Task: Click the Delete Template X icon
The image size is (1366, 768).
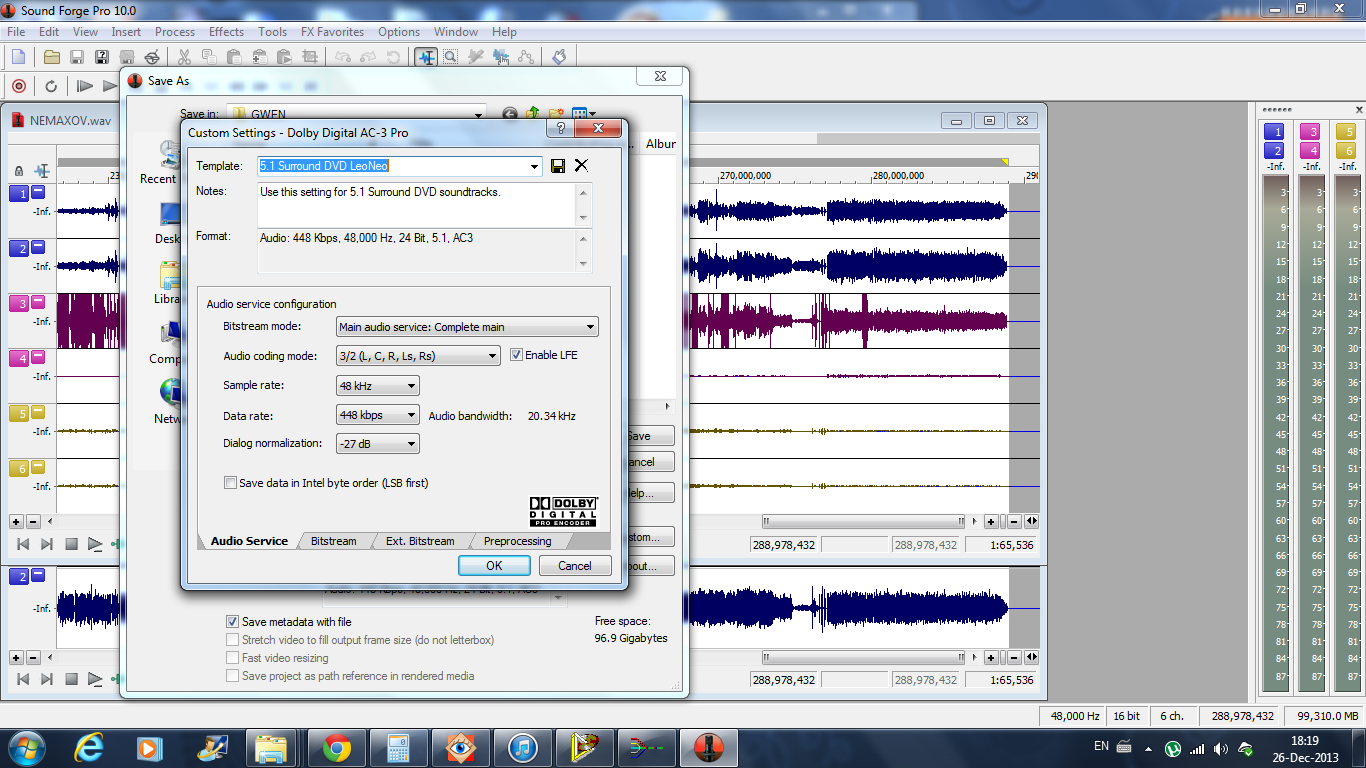Action: pyautogui.click(x=581, y=166)
